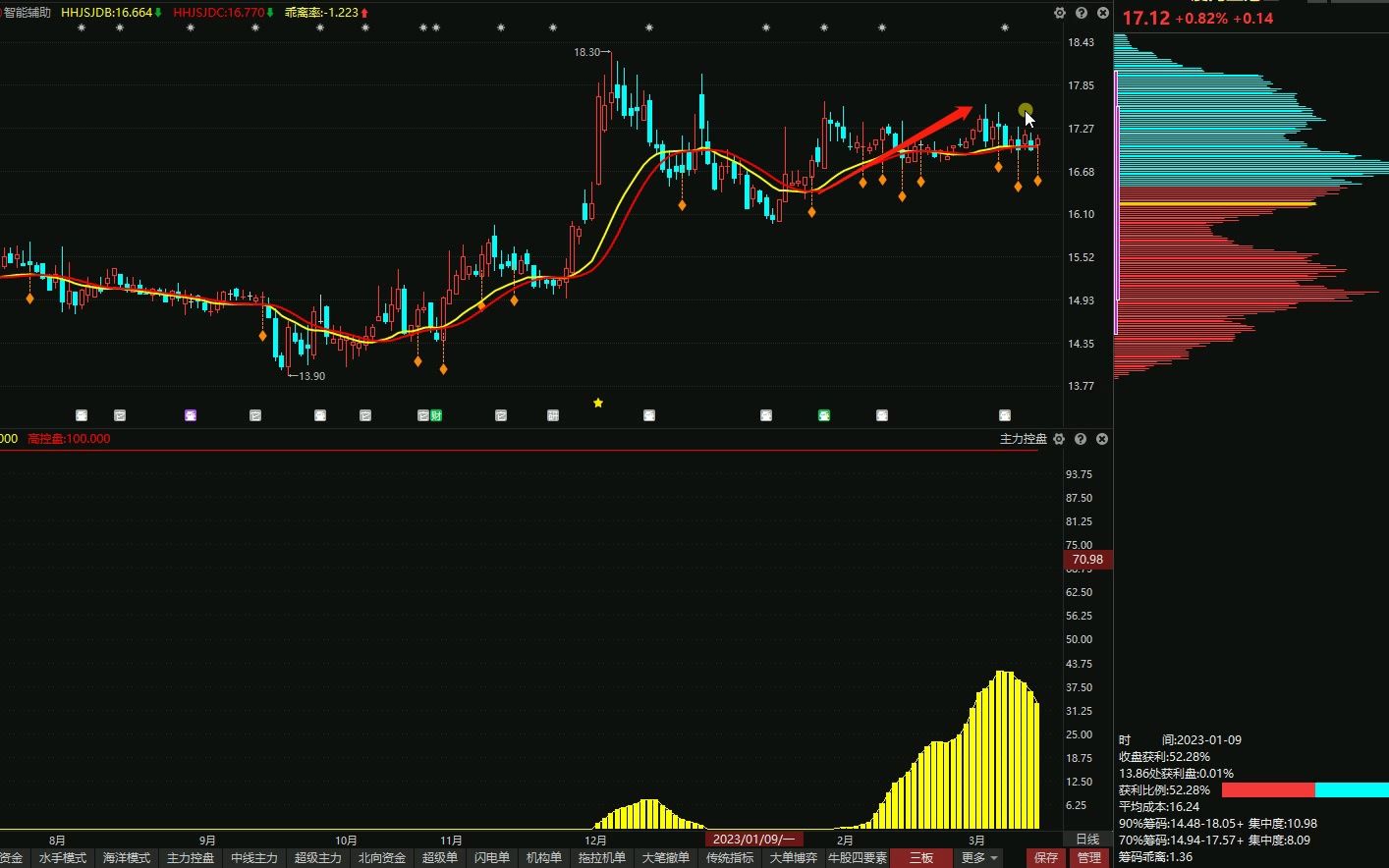Expand the 更多 indicators dropdown
The height and width of the screenshot is (868, 1389).
point(979,857)
